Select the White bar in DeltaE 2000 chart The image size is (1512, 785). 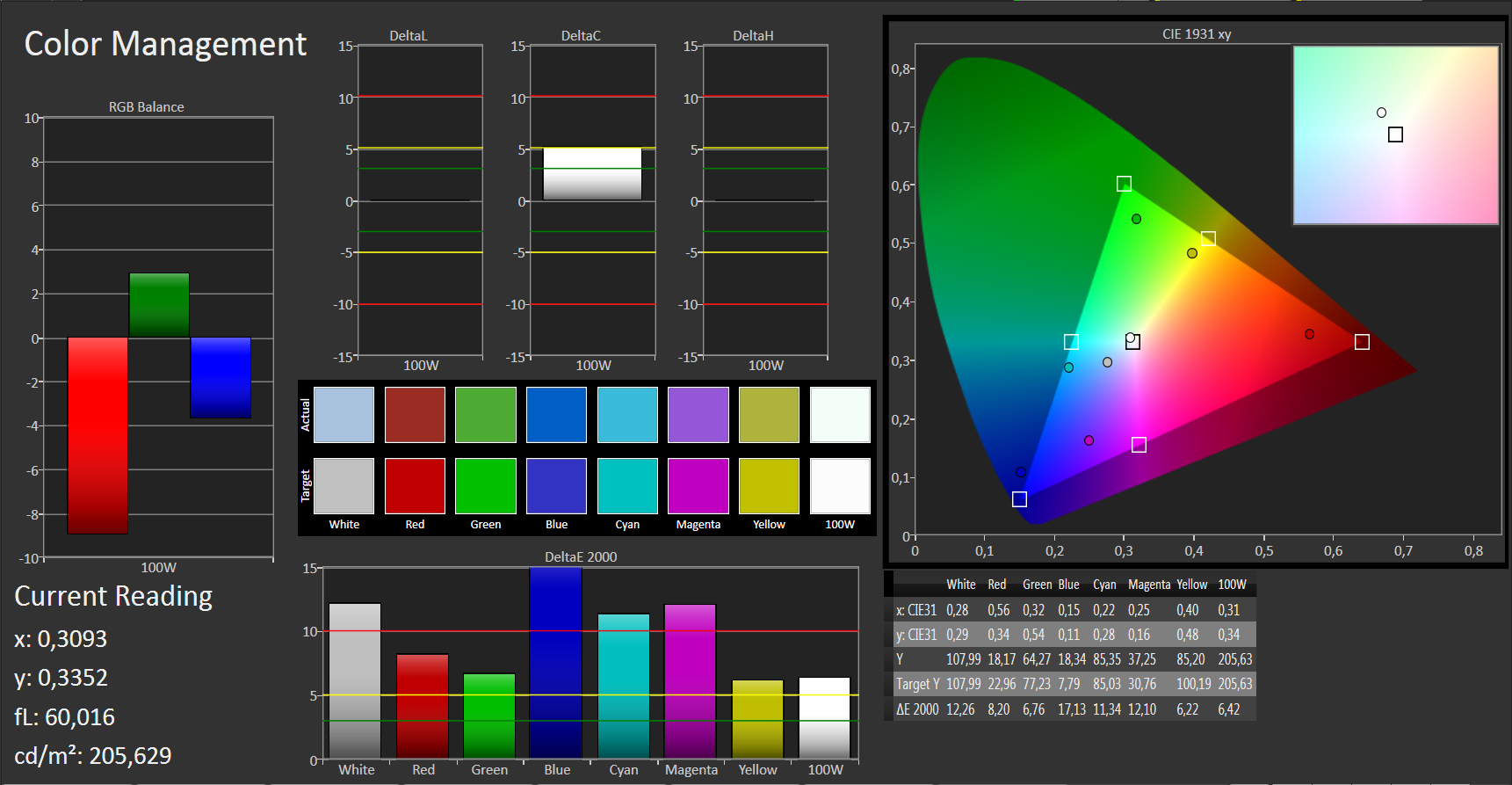point(355,680)
